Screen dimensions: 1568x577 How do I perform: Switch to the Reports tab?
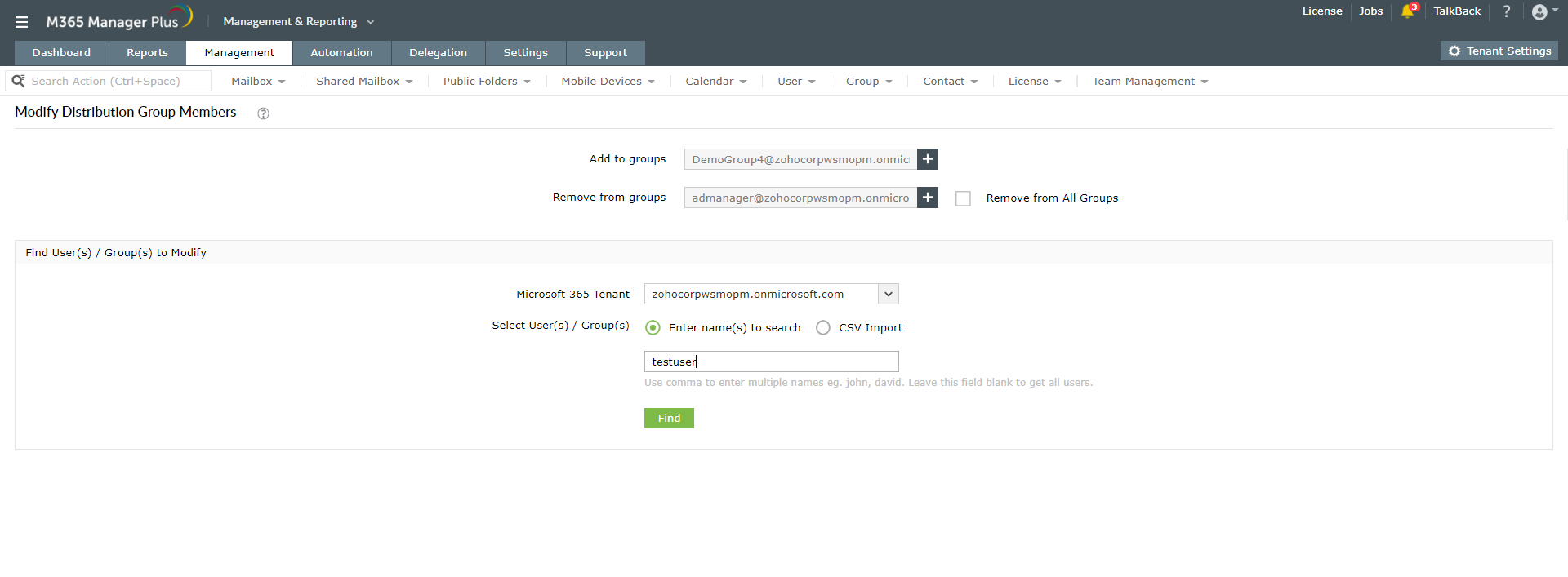point(147,53)
